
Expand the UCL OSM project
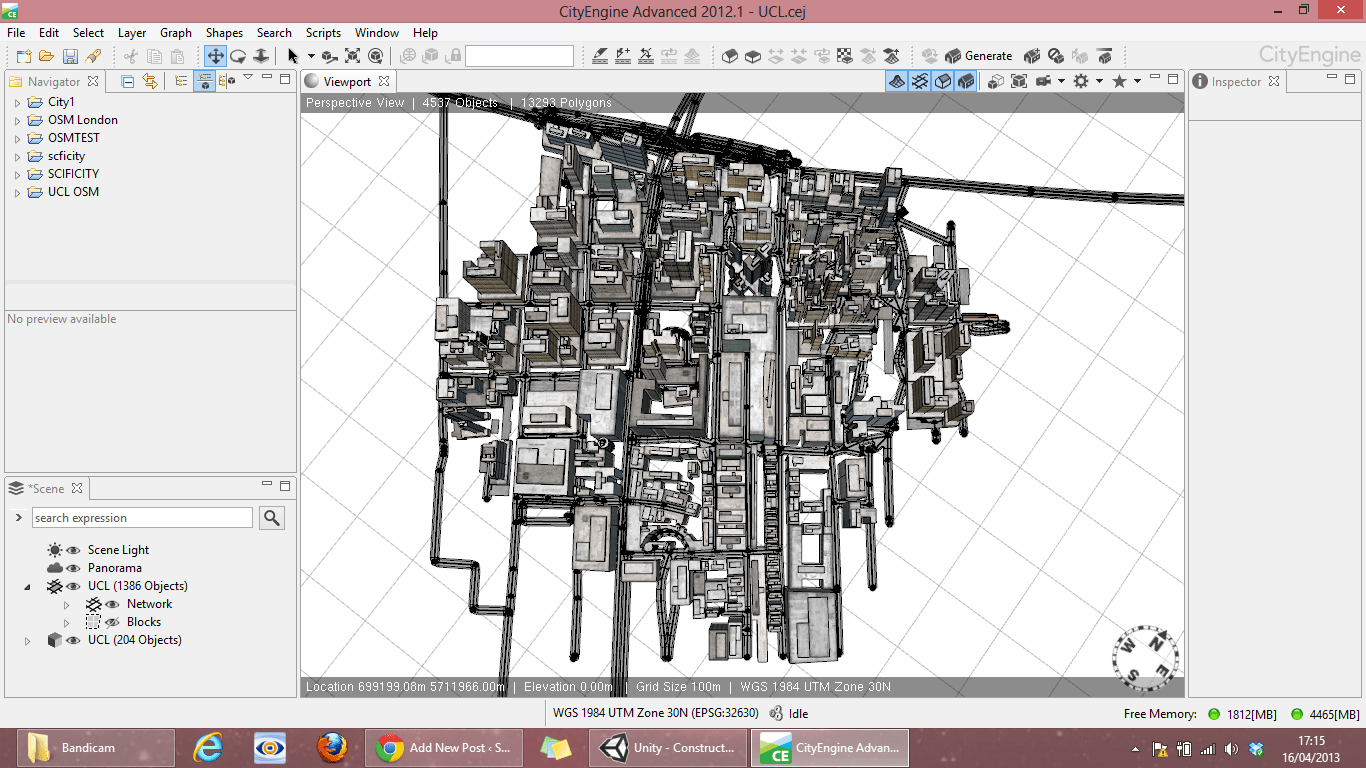(17, 192)
